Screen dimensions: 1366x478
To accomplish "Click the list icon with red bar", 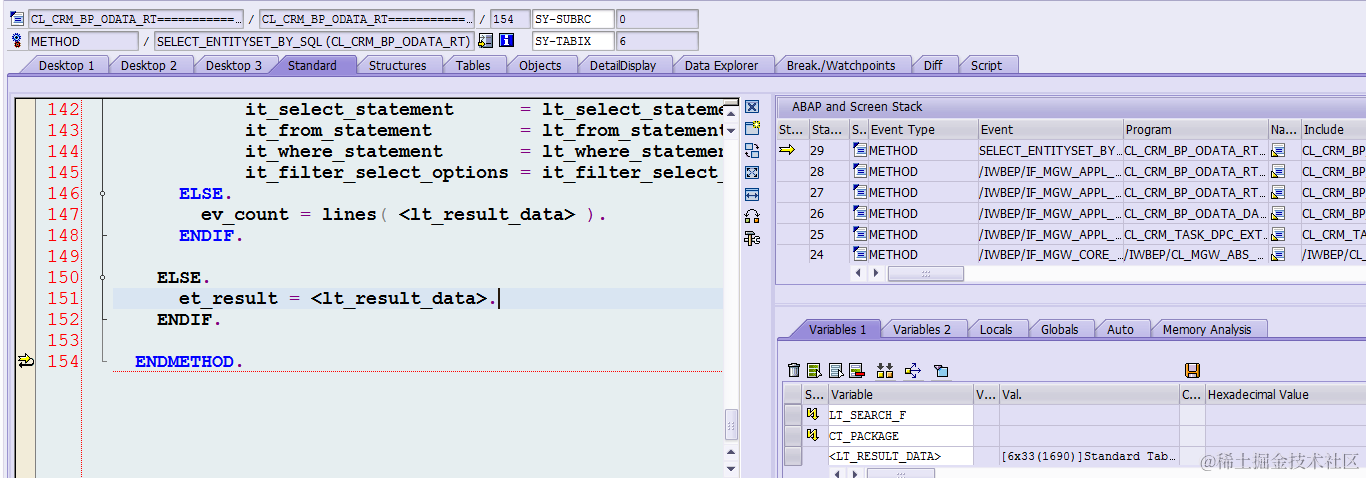I will pos(856,371).
